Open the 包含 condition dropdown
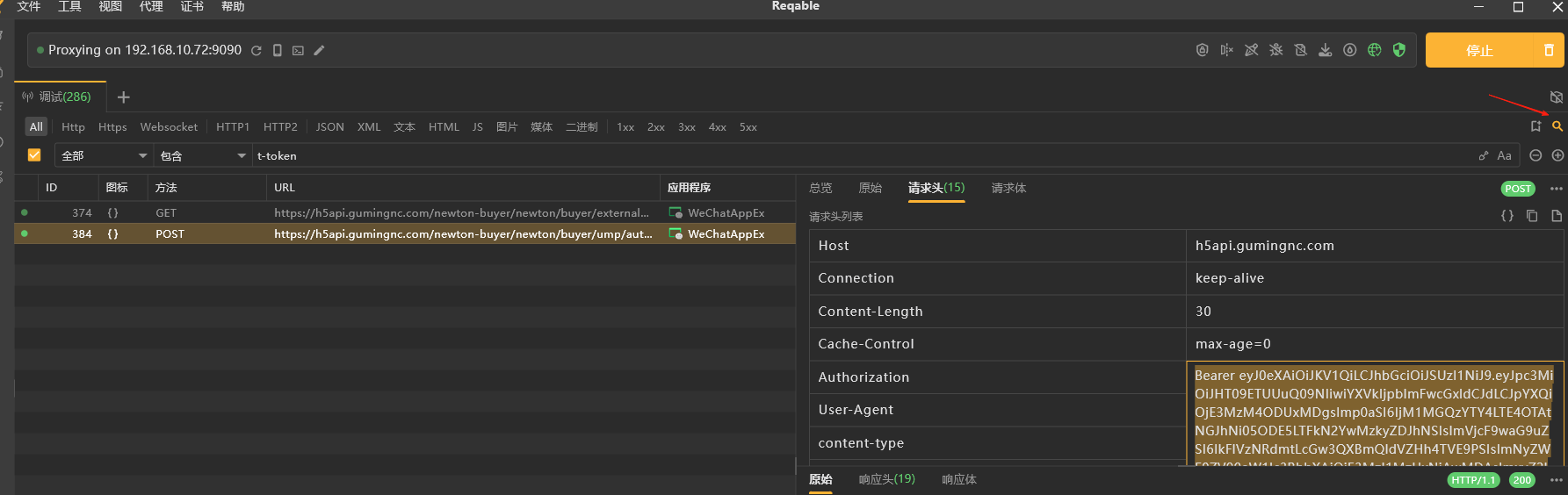This screenshot has width=1568, height=495. [203, 155]
